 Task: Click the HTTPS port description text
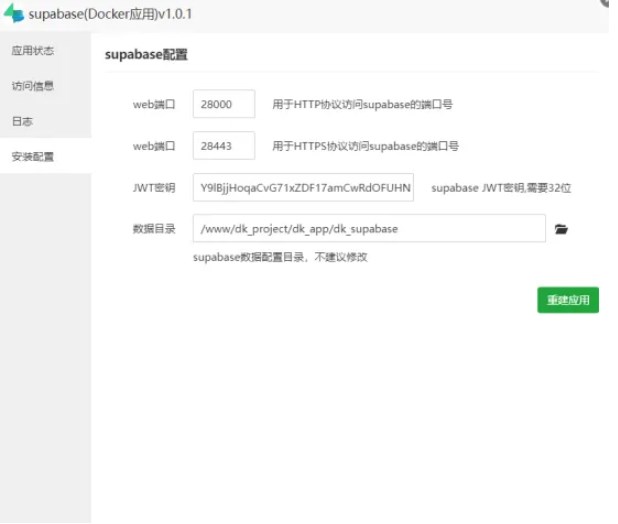pyautogui.click(x=365, y=146)
